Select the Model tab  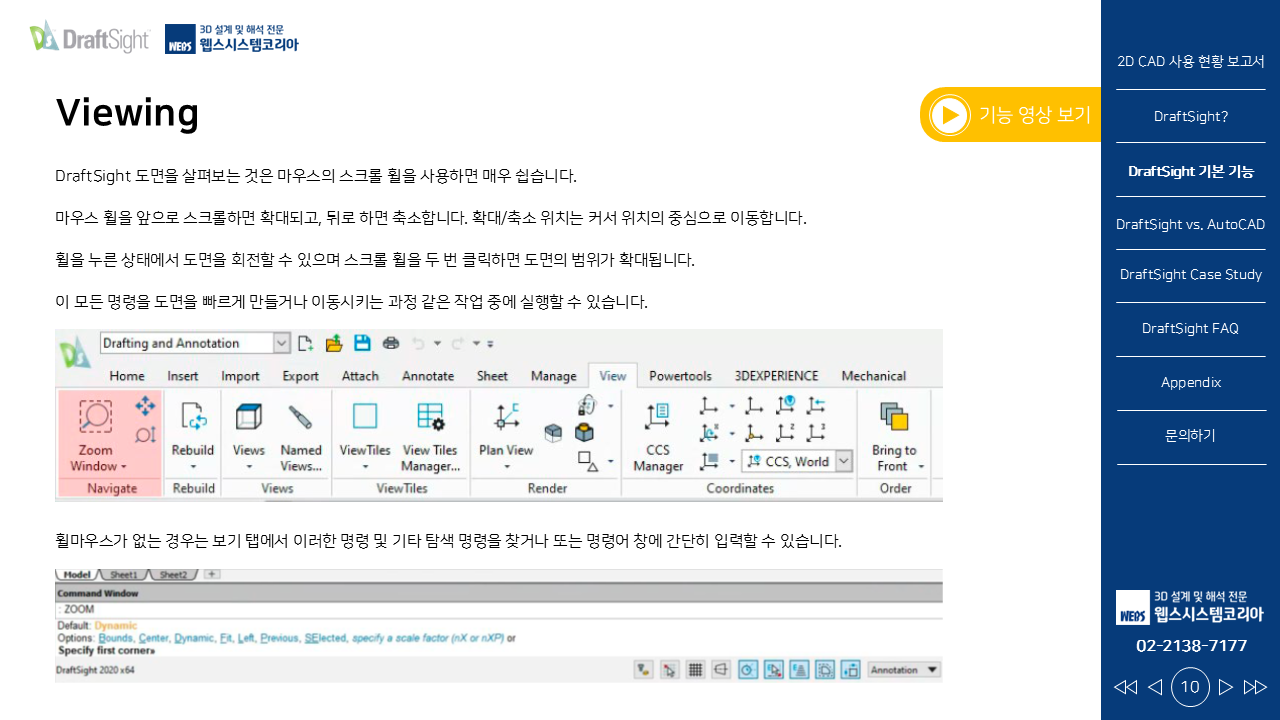click(78, 575)
